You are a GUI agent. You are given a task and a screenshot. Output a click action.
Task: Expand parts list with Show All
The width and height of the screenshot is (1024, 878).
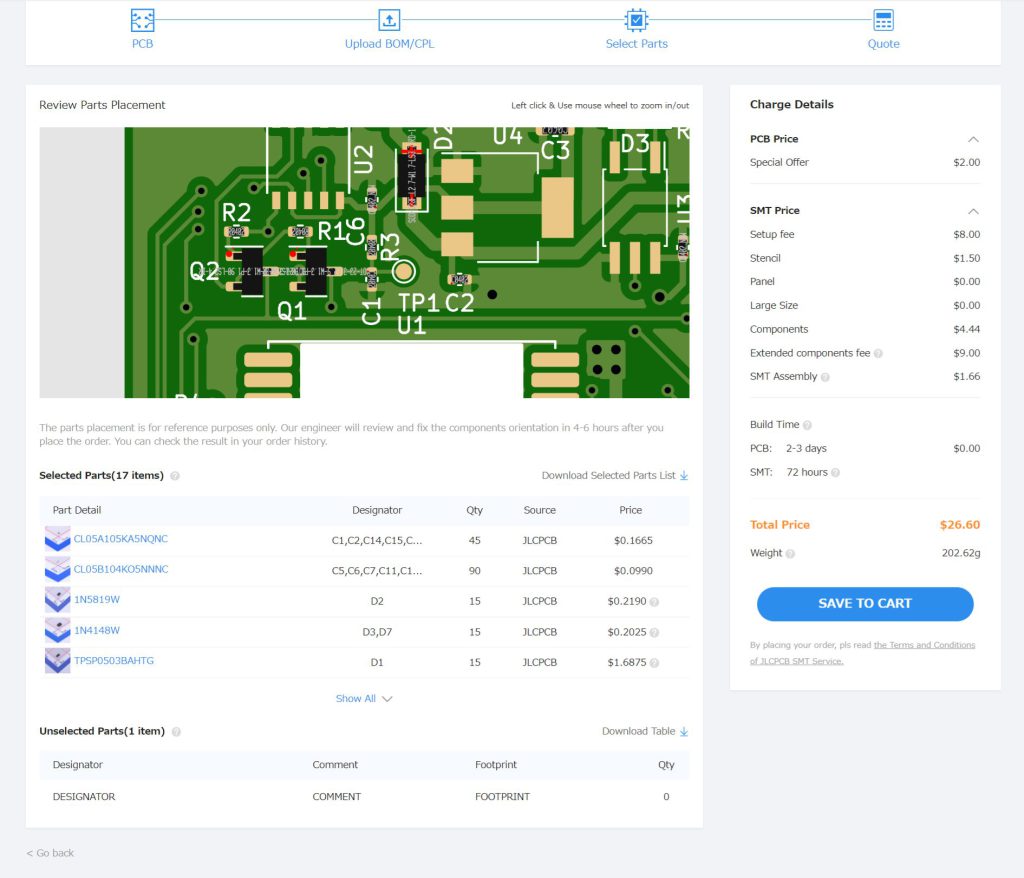click(364, 699)
